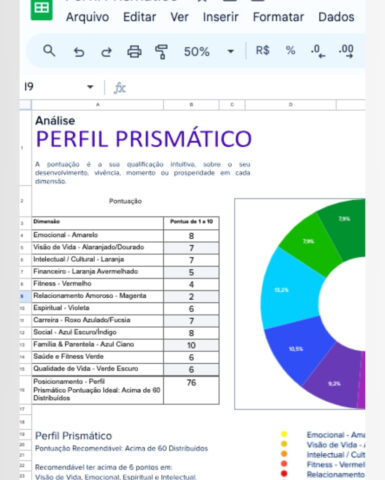Viewport: 385px width, 480px height.
Task: Select 'Relacionamento Amoroso - Magenta' cell
Action: [98, 296]
